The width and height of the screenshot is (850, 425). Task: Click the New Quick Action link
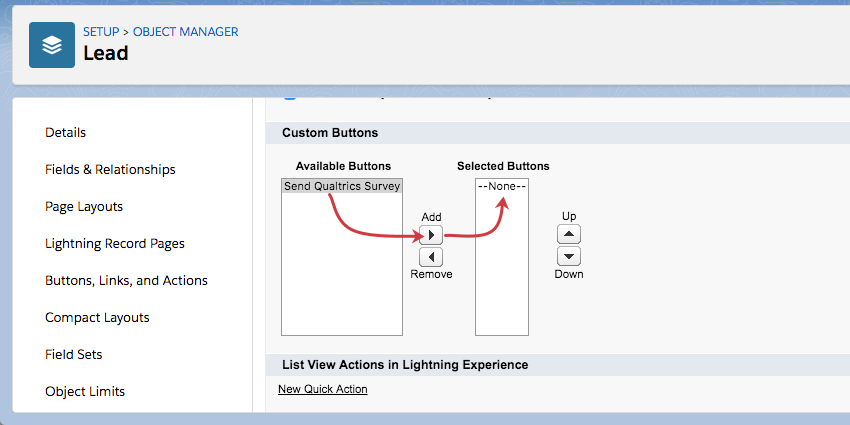[323, 389]
